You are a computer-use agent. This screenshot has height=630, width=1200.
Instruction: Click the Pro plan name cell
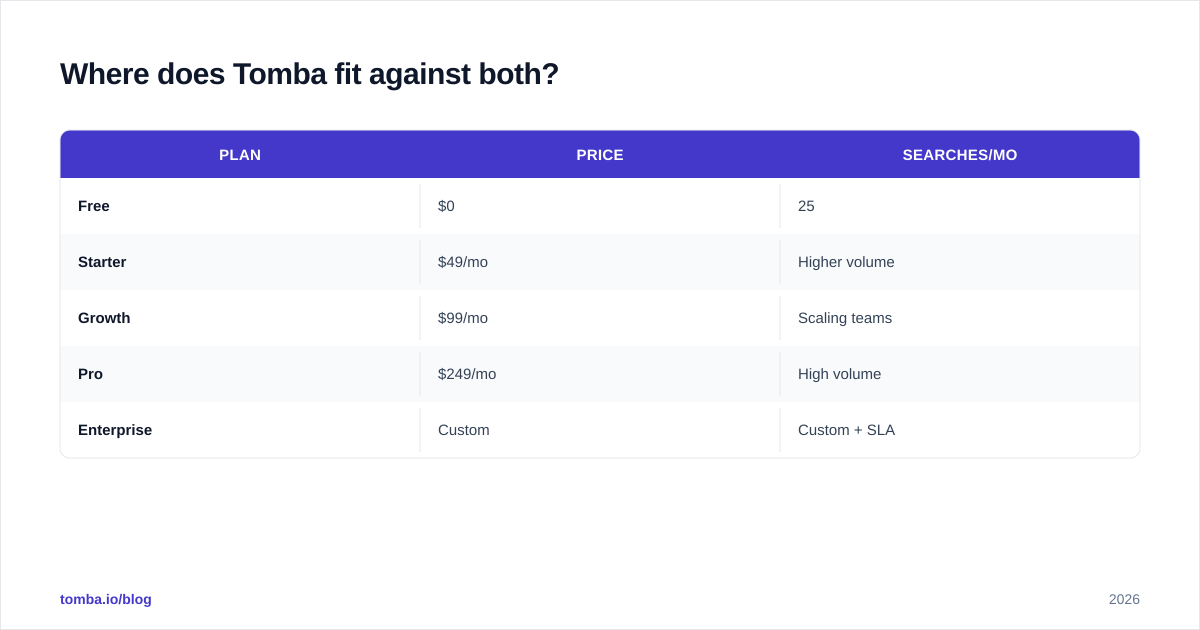[x=240, y=374]
